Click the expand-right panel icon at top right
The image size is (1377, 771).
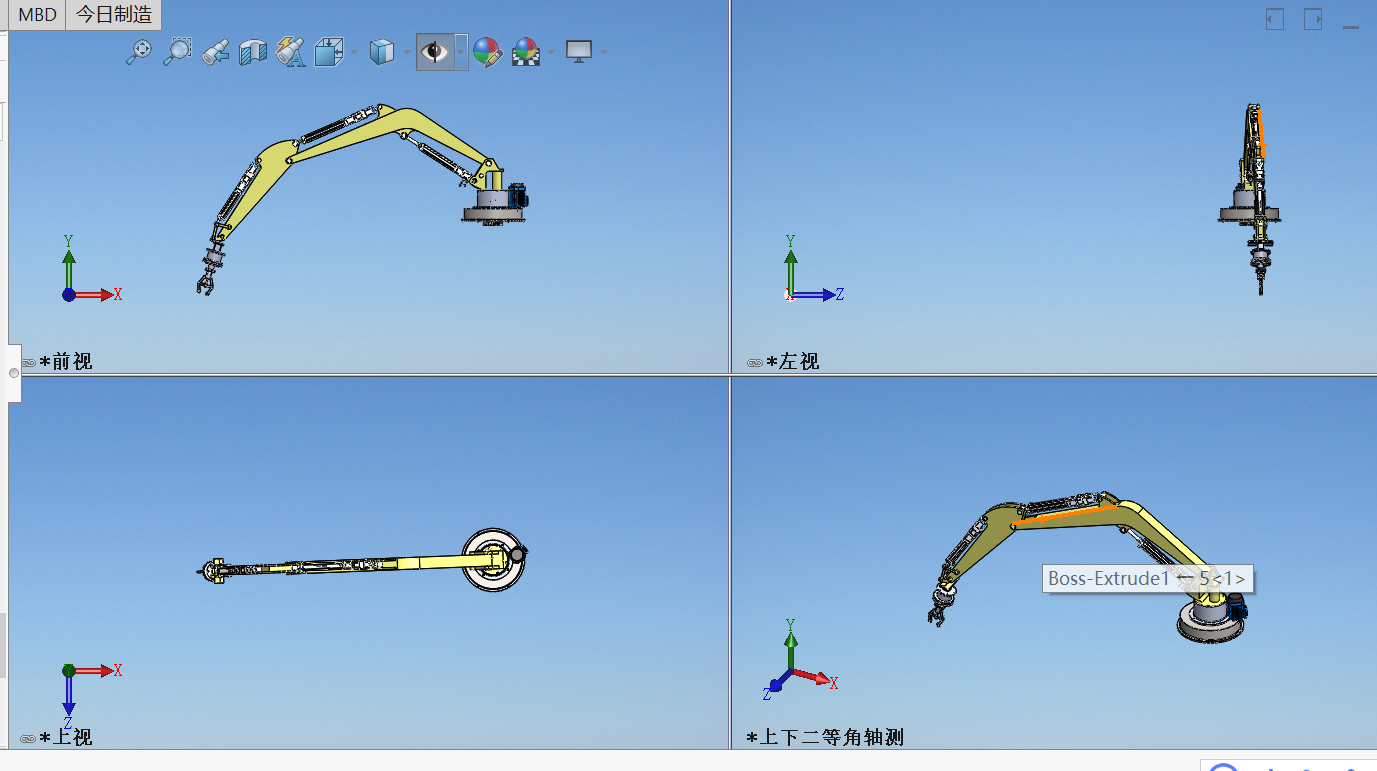click(1313, 19)
